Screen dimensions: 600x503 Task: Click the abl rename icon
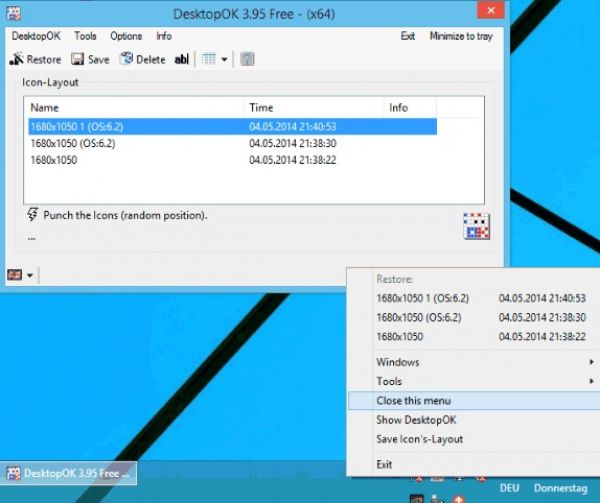tap(182, 60)
